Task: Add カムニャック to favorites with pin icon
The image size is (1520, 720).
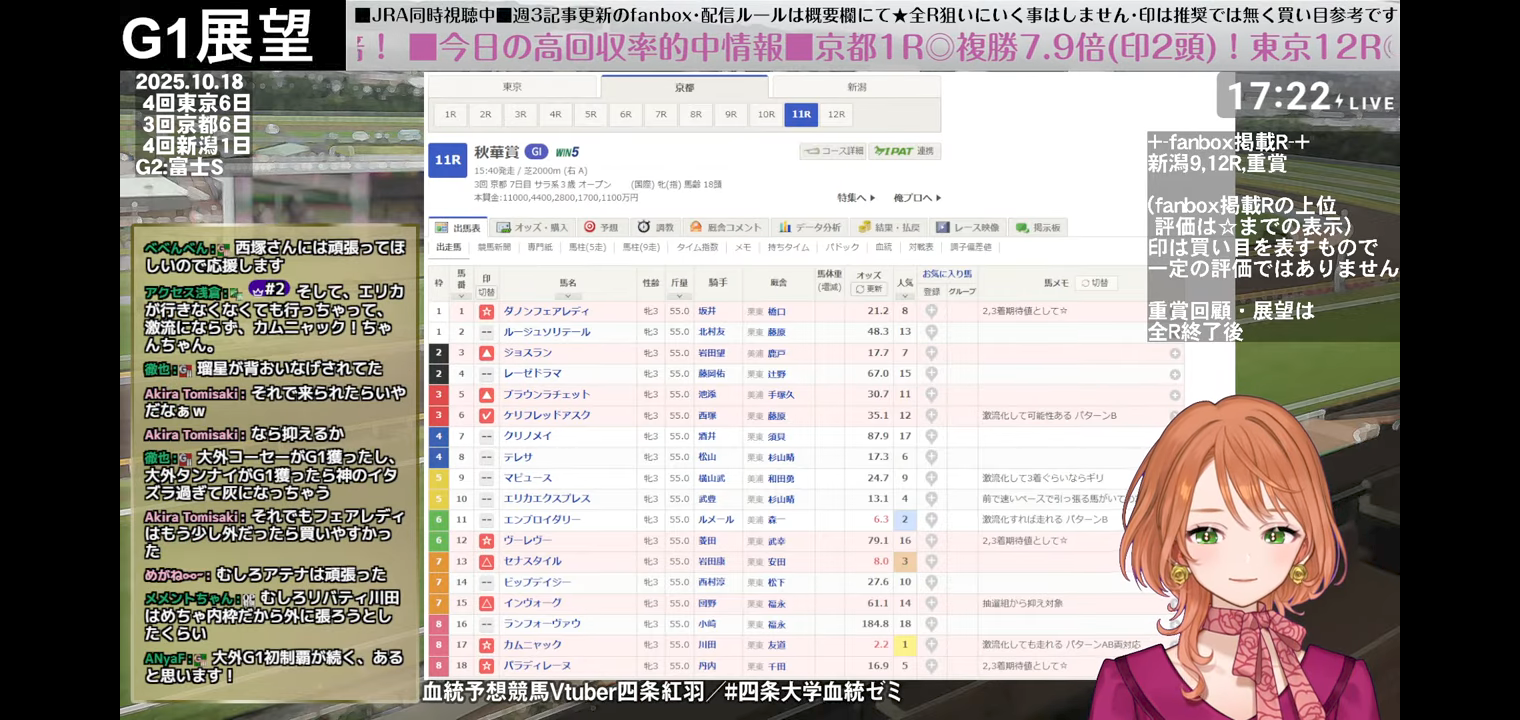Action: 931,645
